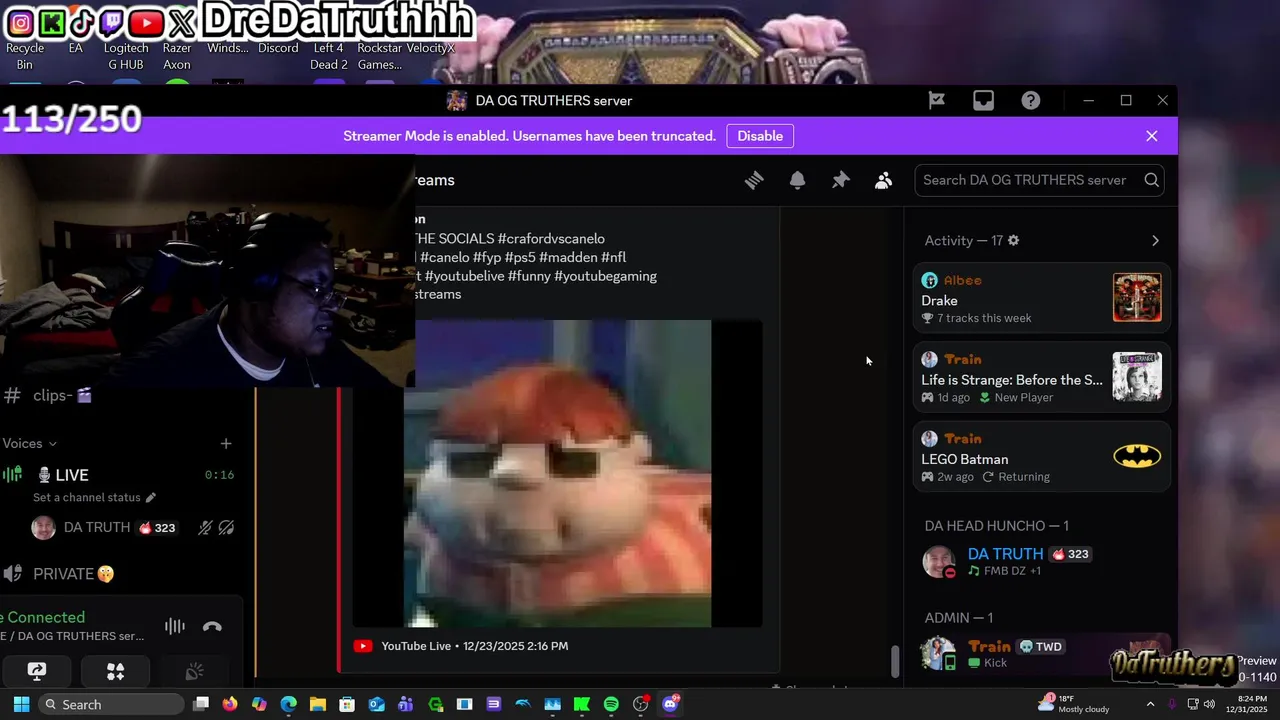The image size is (1280, 720).
Task: Click the taskbar Search box
Action: coord(111,704)
